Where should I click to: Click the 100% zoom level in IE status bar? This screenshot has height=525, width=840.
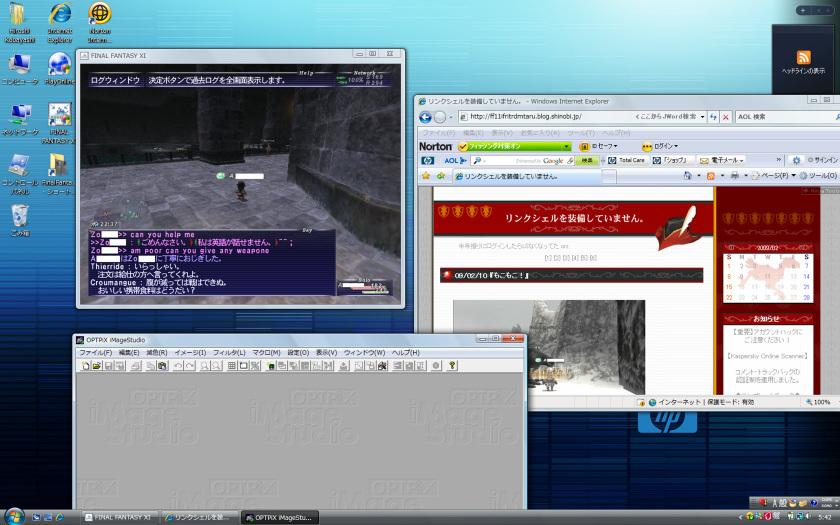click(x=818, y=402)
